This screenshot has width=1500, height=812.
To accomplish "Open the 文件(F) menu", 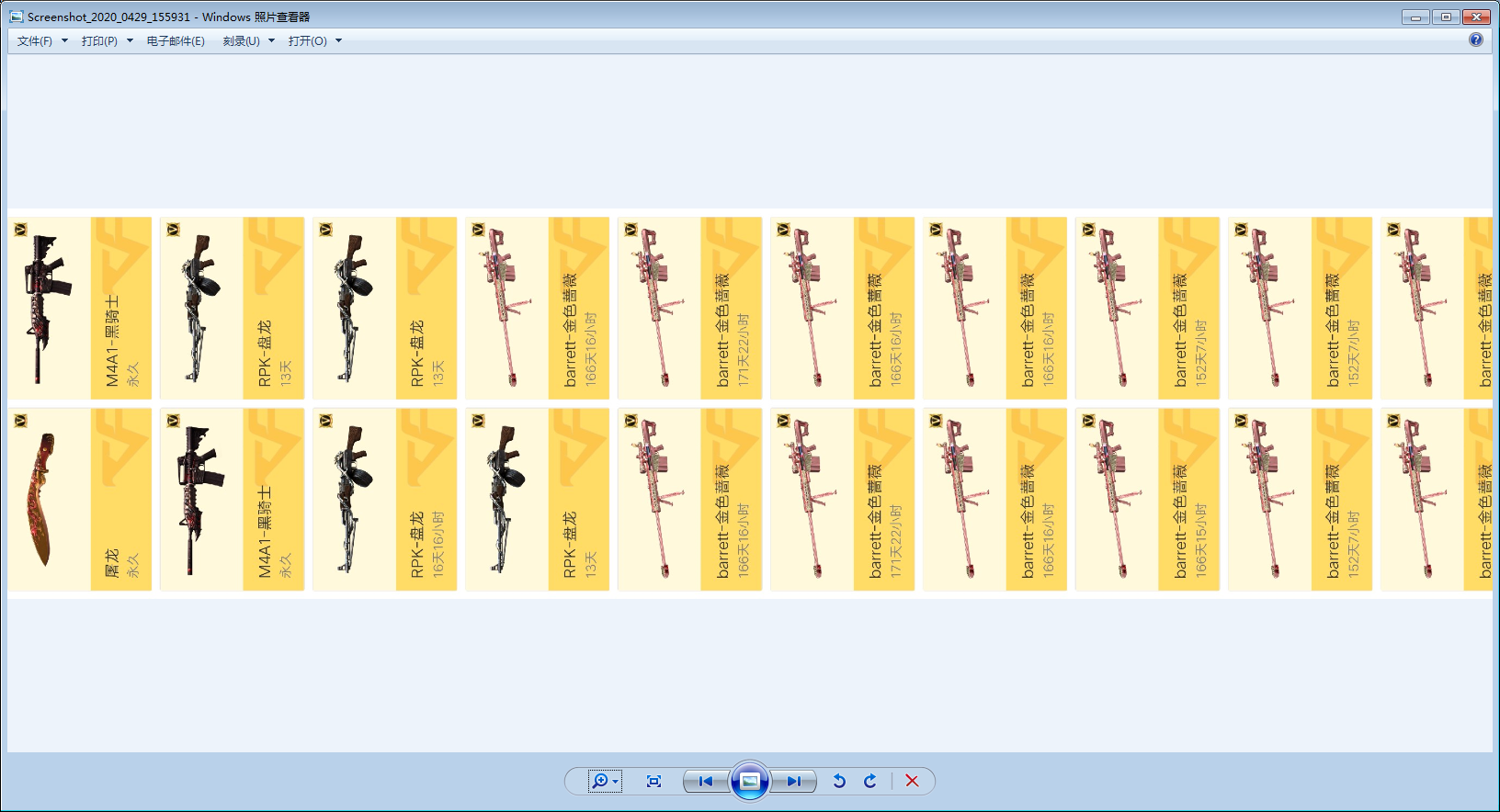I will (42, 41).
